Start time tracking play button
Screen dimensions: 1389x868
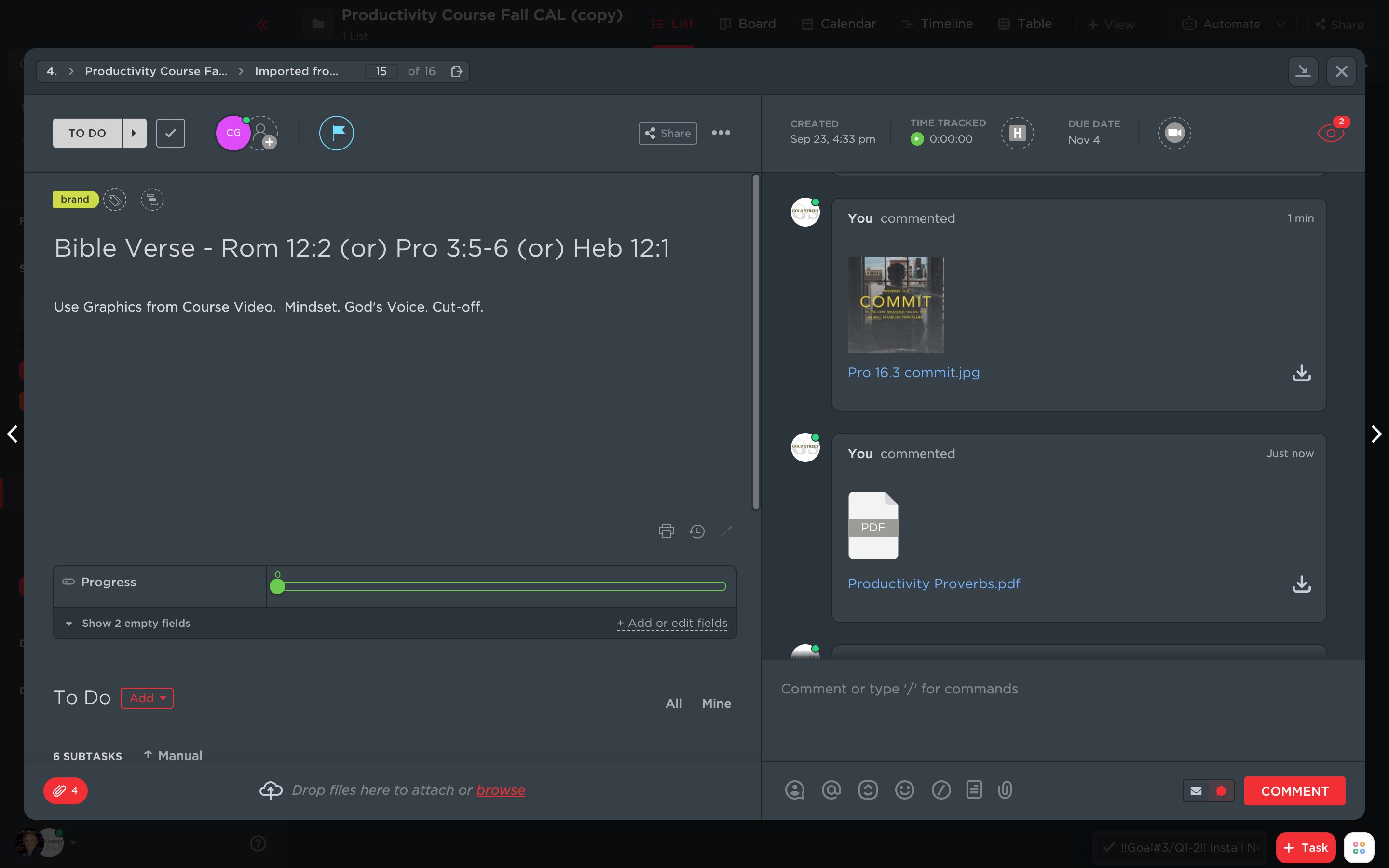[x=917, y=139]
